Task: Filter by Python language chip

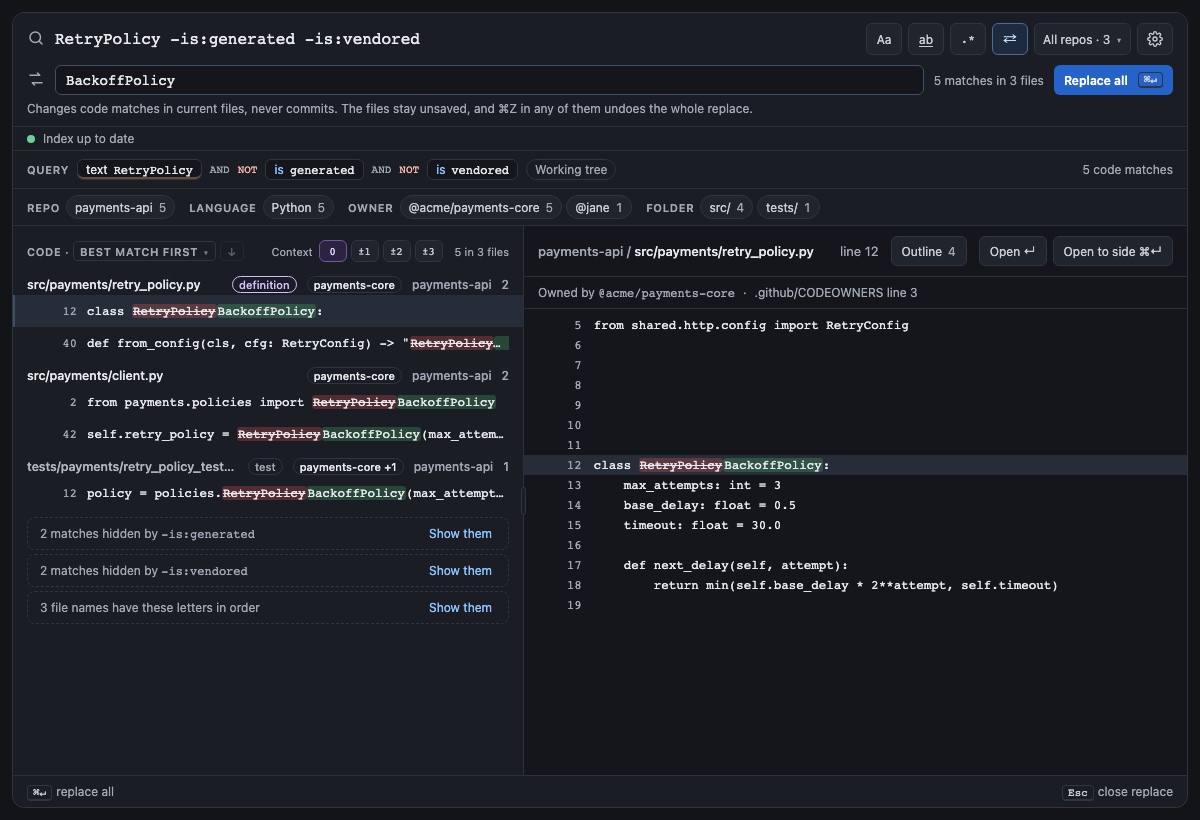Action: point(298,208)
